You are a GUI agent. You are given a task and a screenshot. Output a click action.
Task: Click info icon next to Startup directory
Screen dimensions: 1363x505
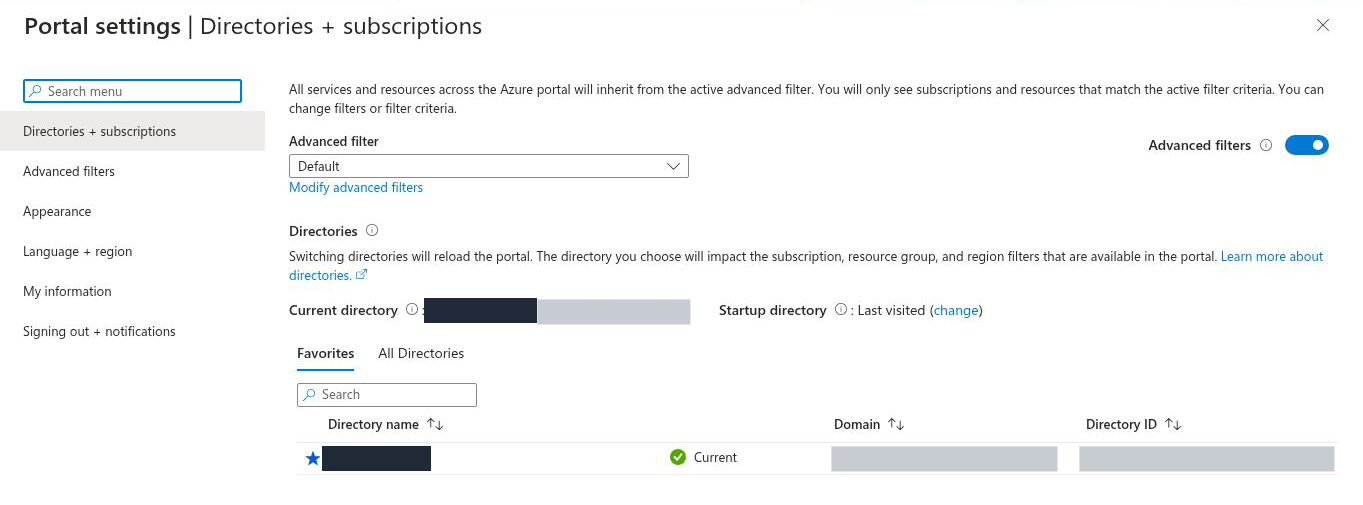841,310
